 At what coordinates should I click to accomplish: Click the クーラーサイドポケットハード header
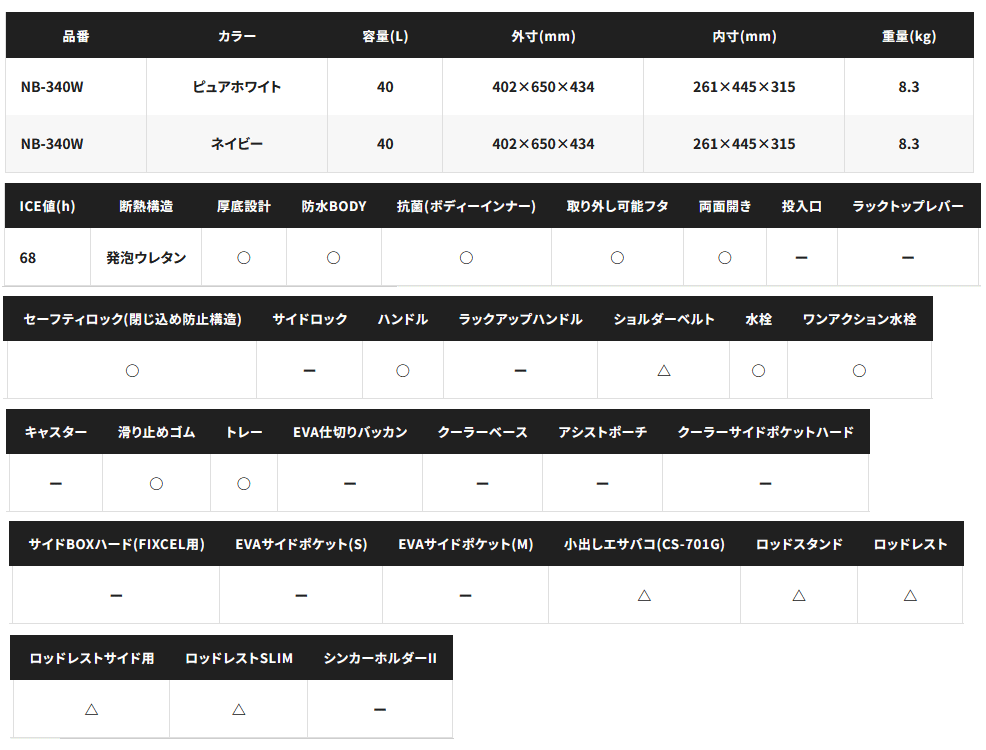click(765, 433)
